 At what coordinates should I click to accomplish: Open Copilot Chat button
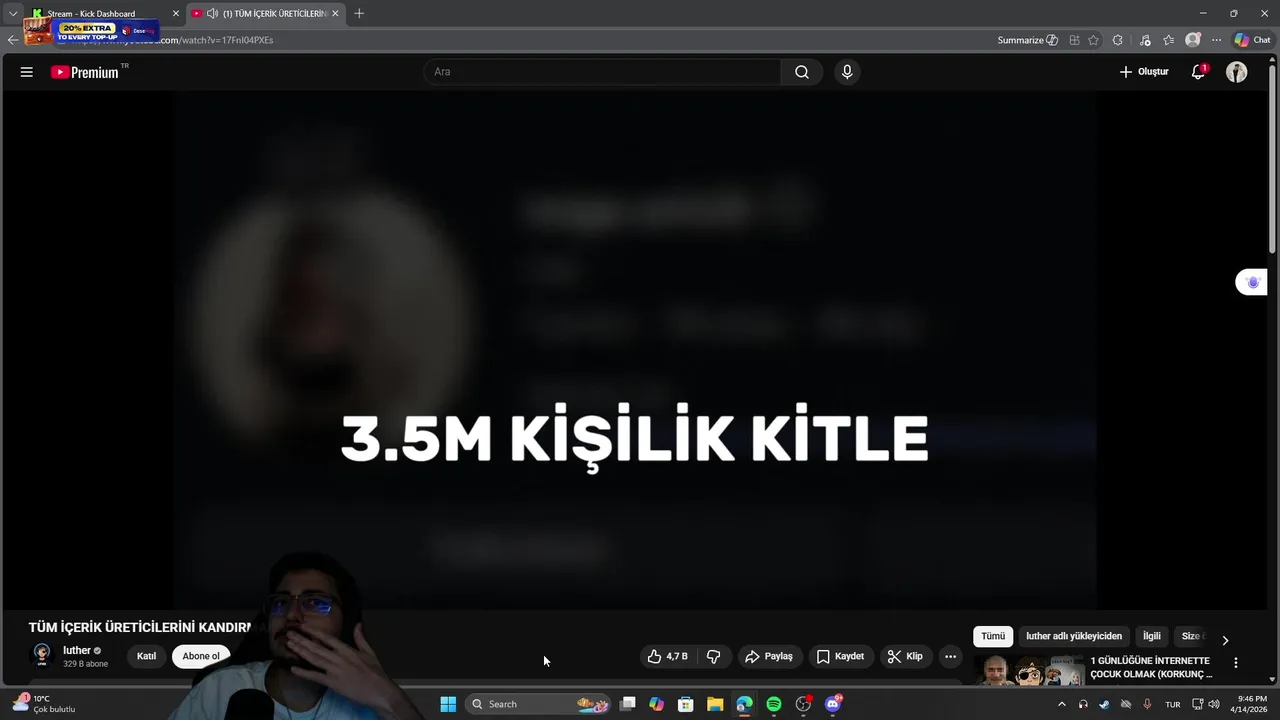pyautogui.click(x=1252, y=40)
